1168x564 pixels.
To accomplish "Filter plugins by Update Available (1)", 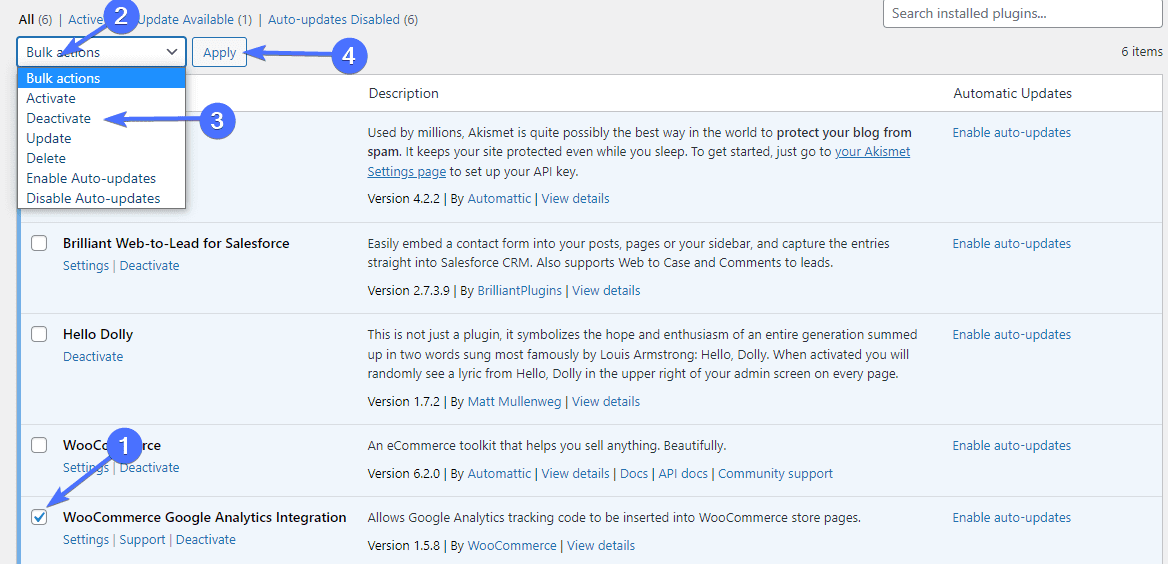I will pos(195,19).
